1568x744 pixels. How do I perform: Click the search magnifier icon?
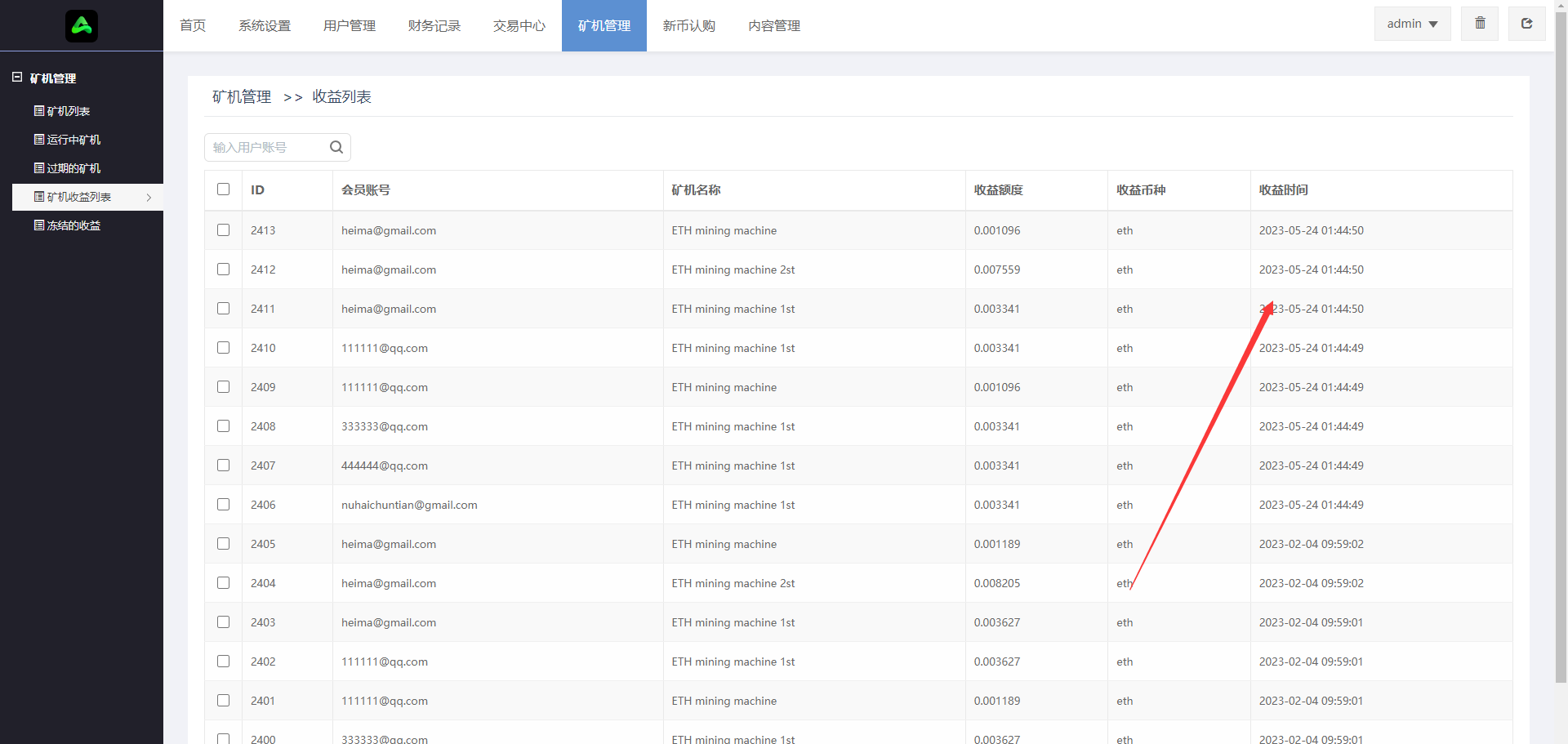(x=336, y=148)
